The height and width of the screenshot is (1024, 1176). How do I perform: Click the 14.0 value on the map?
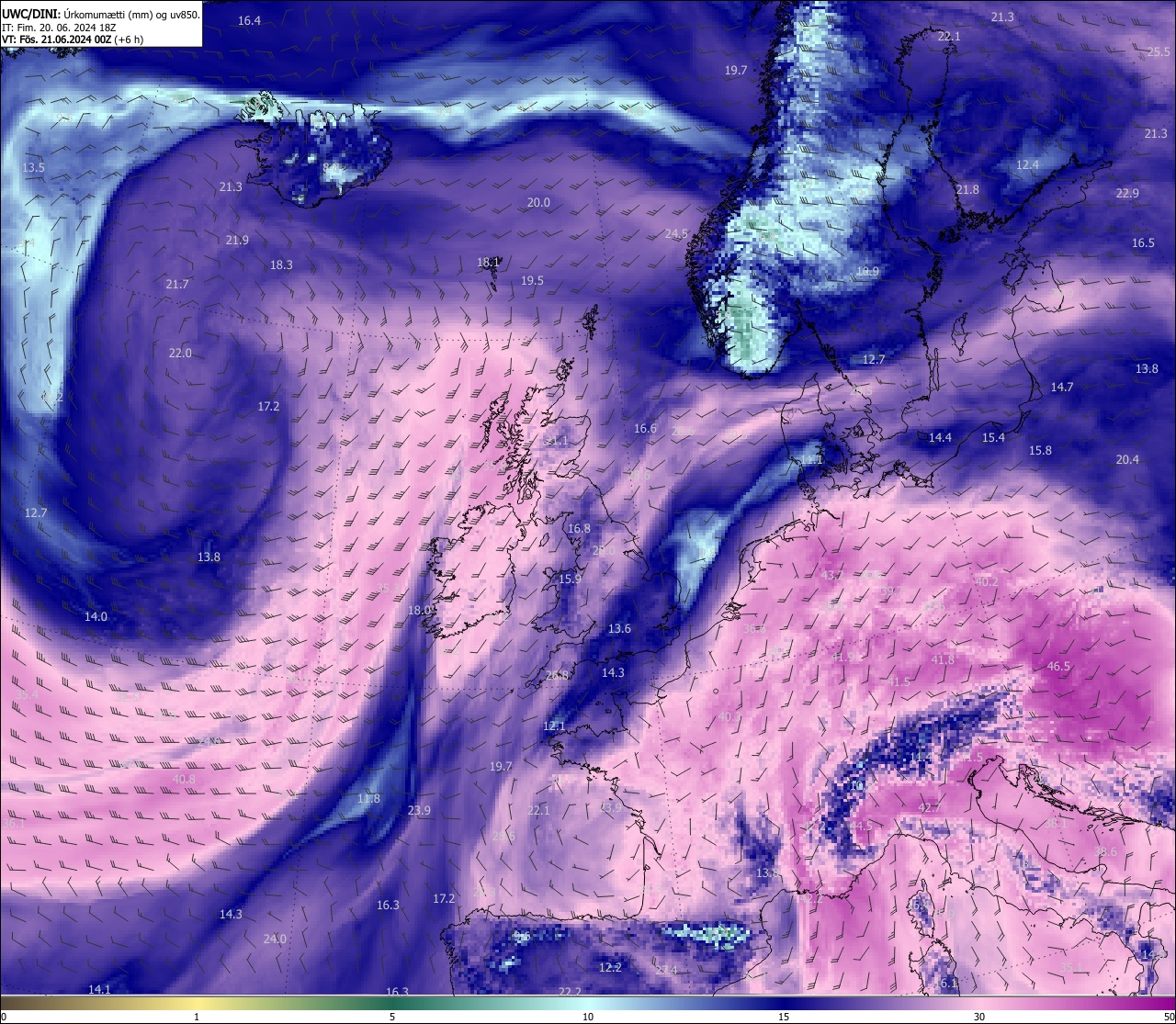(96, 616)
